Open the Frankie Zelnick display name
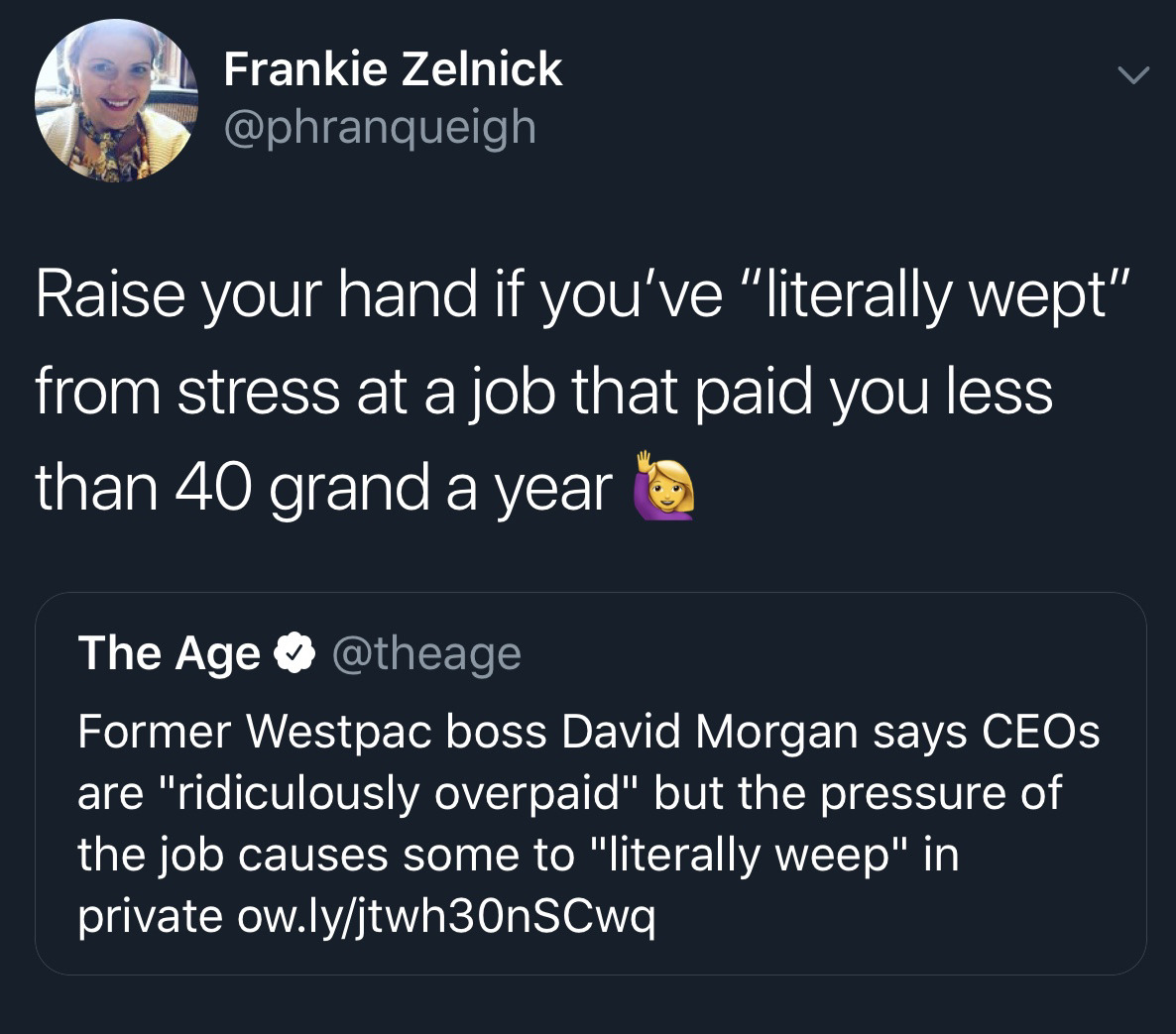This screenshot has height=1034, width=1176. [x=393, y=69]
